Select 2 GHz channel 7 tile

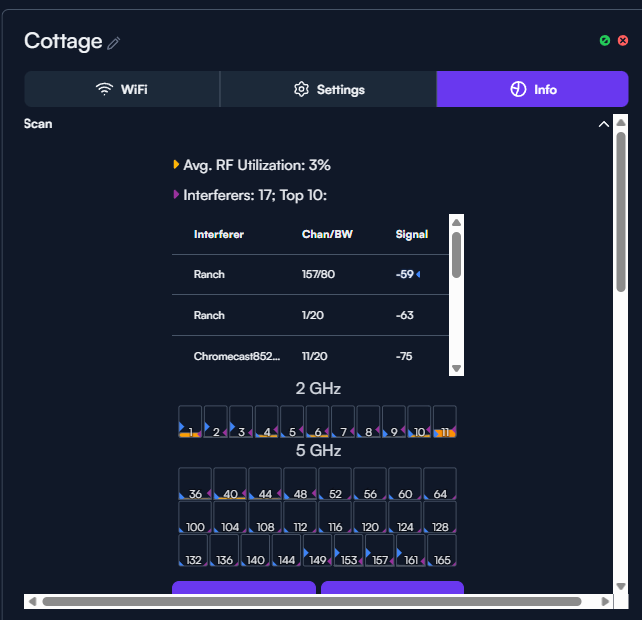[x=343, y=421]
